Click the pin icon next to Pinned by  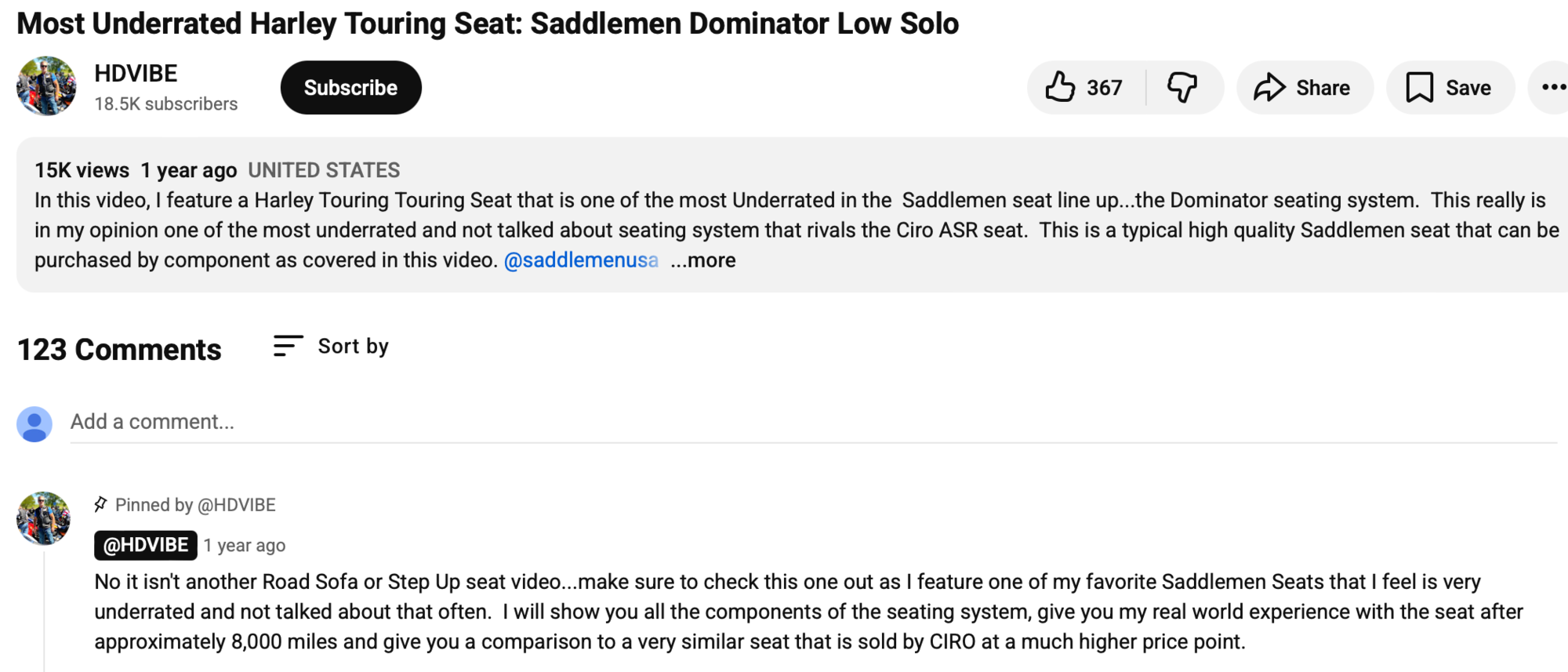100,504
